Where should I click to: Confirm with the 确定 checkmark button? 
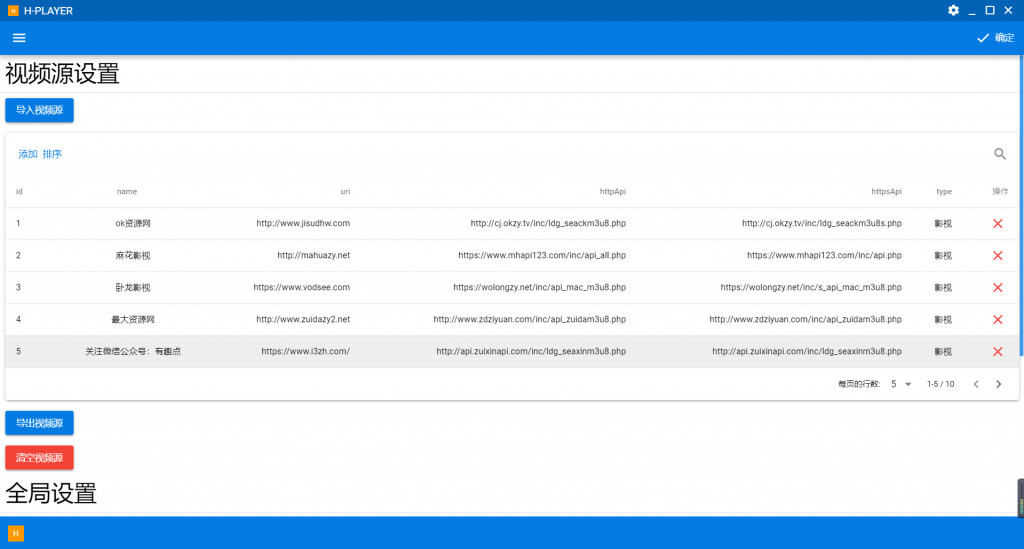pos(995,38)
